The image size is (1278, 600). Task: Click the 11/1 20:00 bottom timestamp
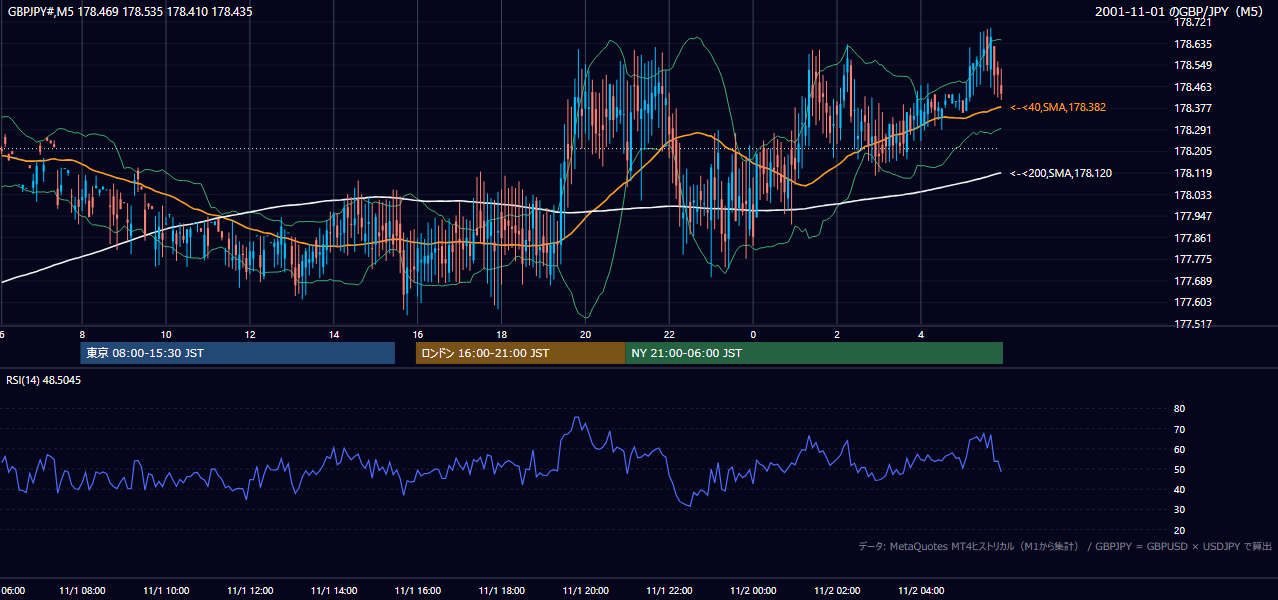(586, 591)
